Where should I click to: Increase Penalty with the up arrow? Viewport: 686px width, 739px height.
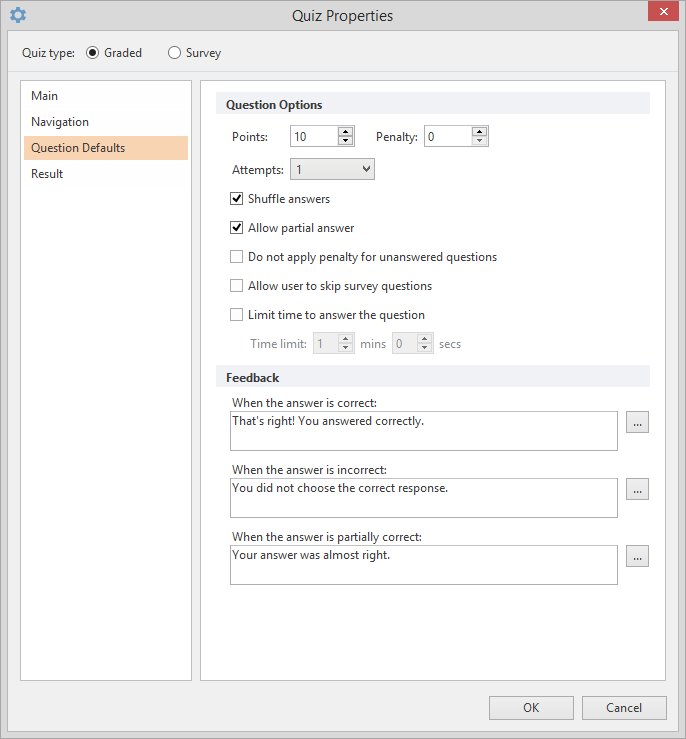(479, 131)
